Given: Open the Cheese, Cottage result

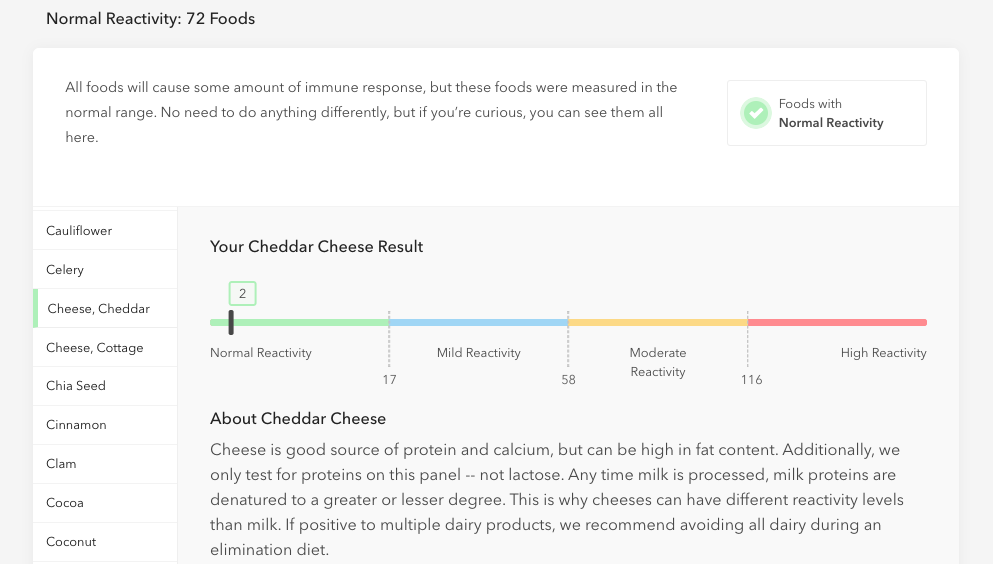Looking at the screenshot, I should (x=105, y=348).
